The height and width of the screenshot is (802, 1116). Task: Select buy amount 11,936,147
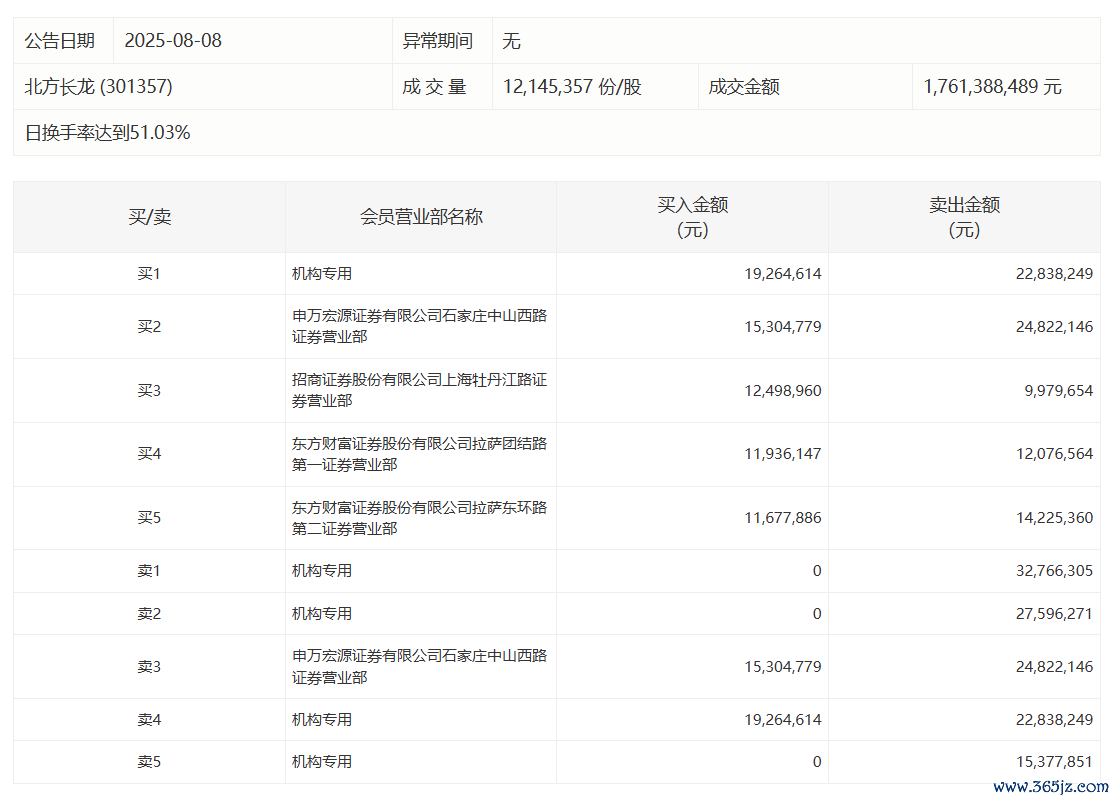tap(783, 453)
